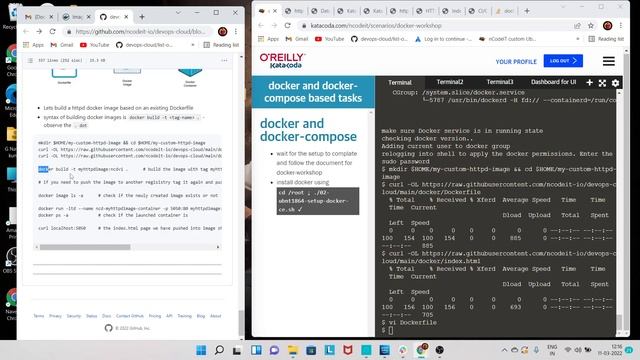This screenshot has width=640, height=360.
Task: Open YOUR PROFILE link on Katacoda
Action: pos(516,62)
